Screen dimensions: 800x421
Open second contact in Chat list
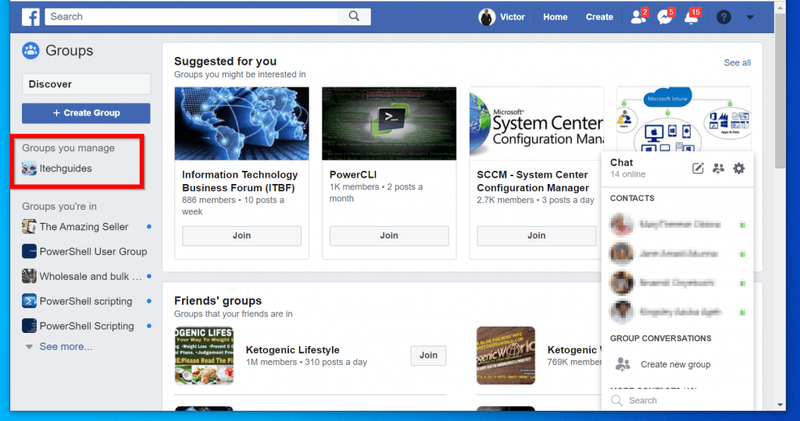point(677,254)
